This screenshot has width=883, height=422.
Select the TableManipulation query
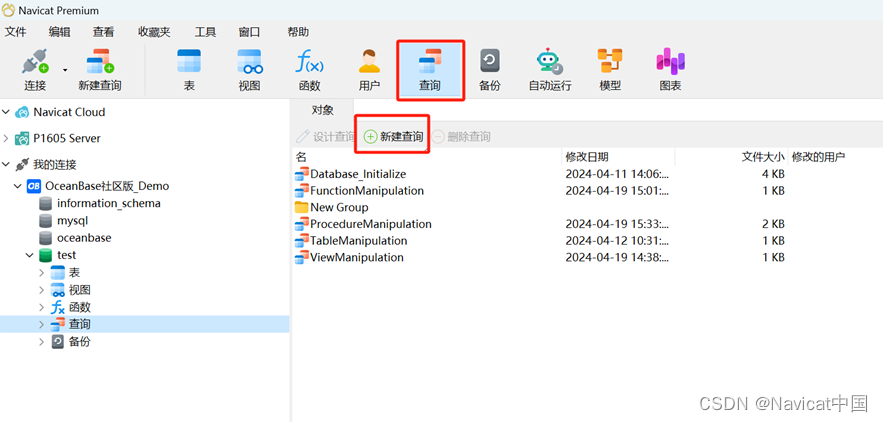[359, 241]
